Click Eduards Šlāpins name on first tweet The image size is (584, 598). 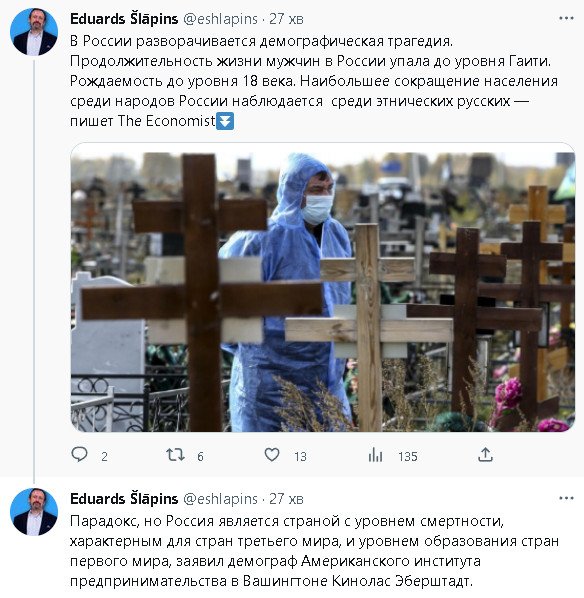pyautogui.click(x=124, y=19)
